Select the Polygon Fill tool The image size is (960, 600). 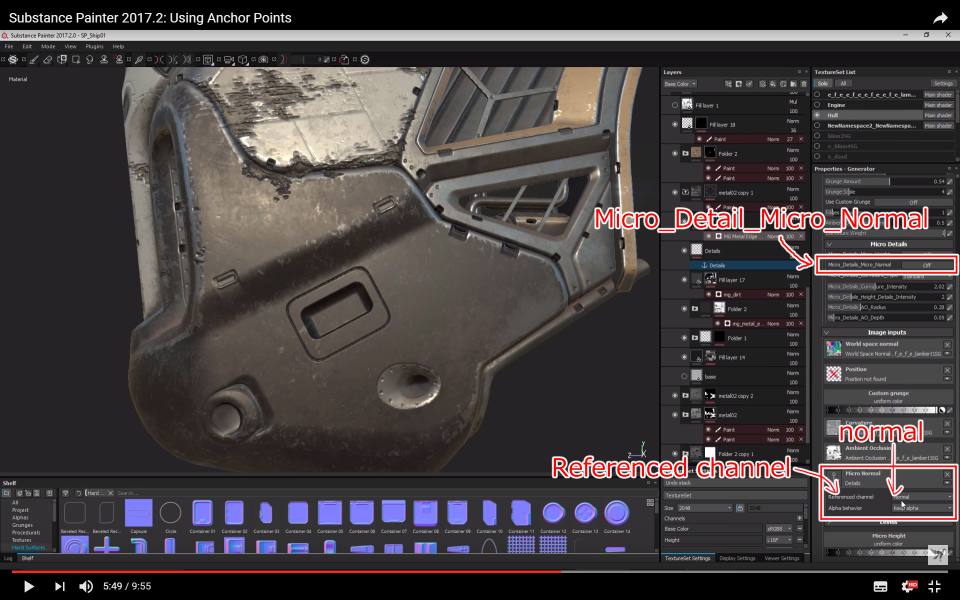76,59
